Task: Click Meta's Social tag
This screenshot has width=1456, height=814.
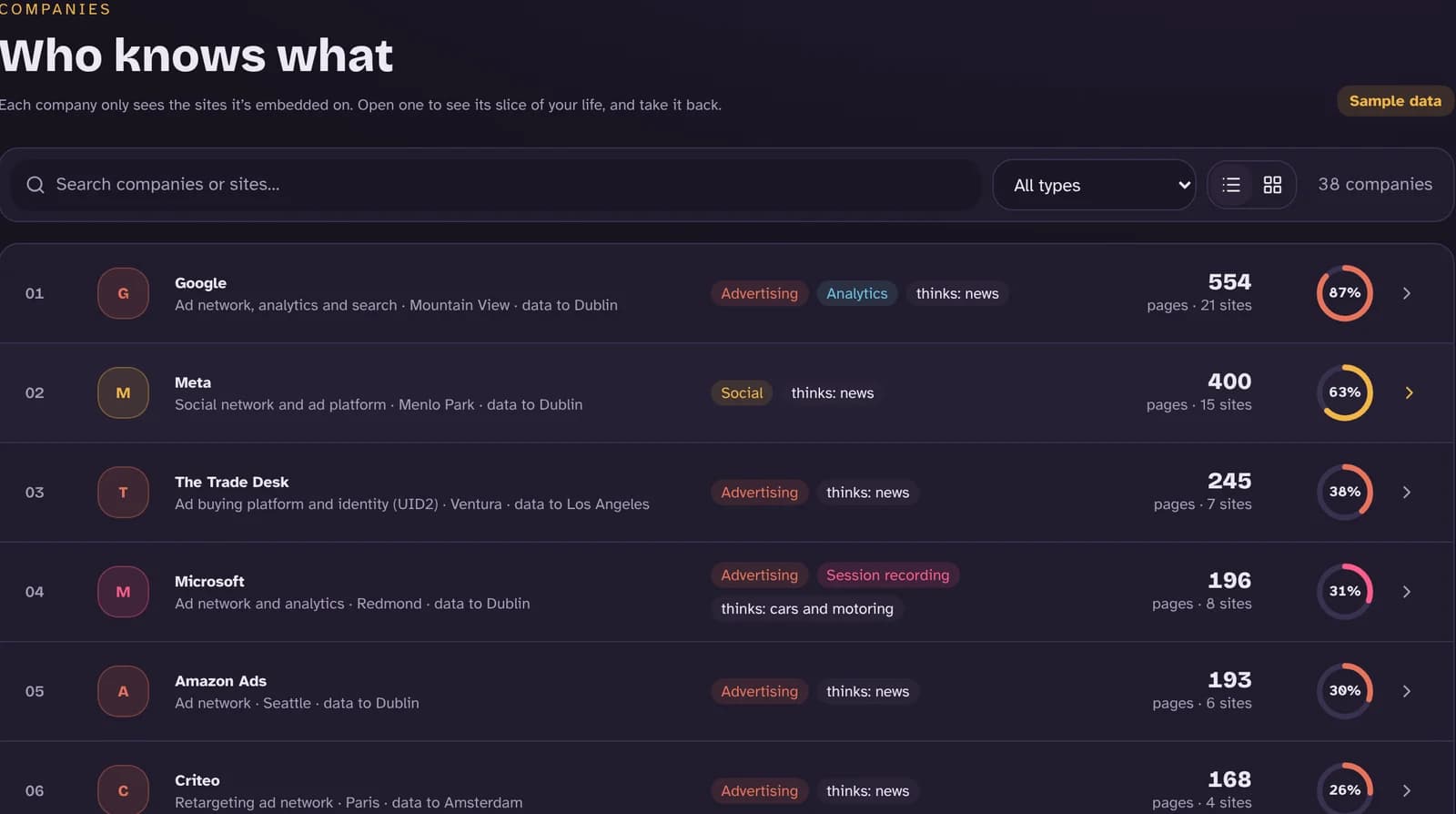Action: [742, 392]
